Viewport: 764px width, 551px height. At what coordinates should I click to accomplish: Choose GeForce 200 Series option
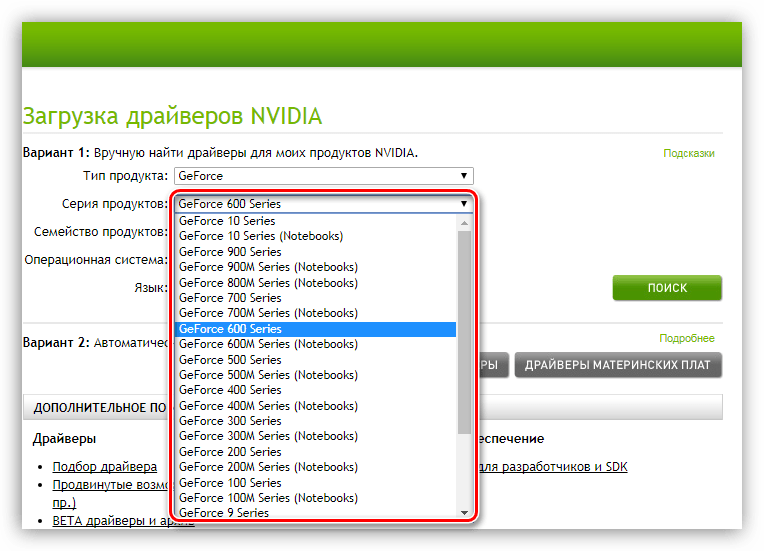pyautogui.click(x=316, y=452)
